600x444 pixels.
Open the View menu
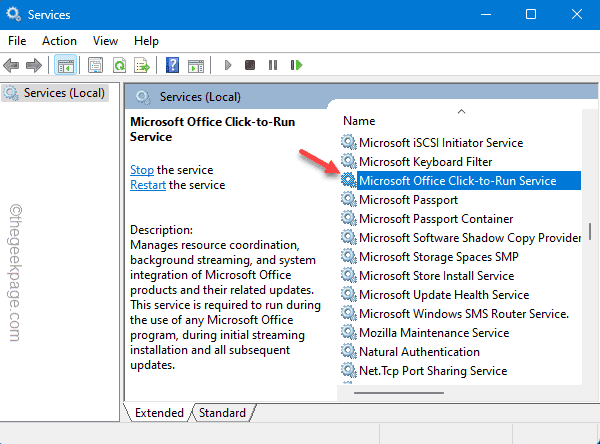pos(105,41)
